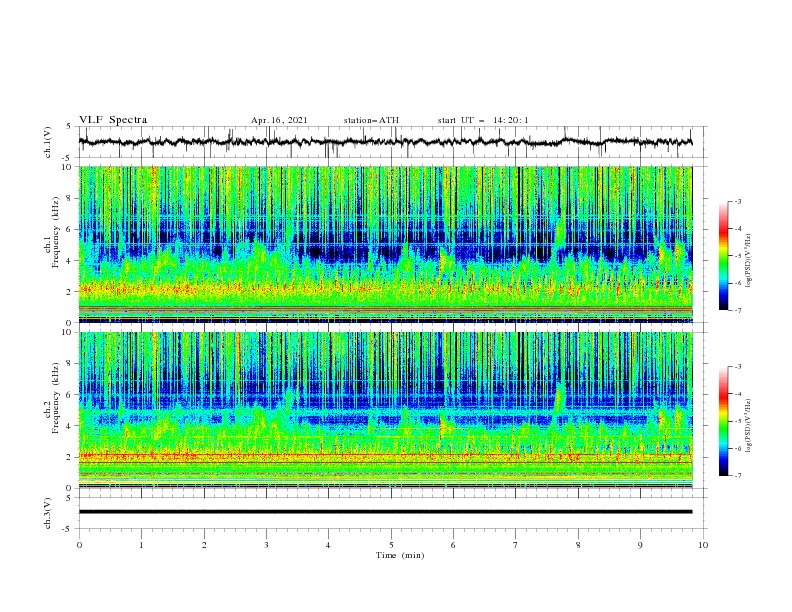Click time axis tick label '8'
Screen dimensions: 792x612
point(578,545)
